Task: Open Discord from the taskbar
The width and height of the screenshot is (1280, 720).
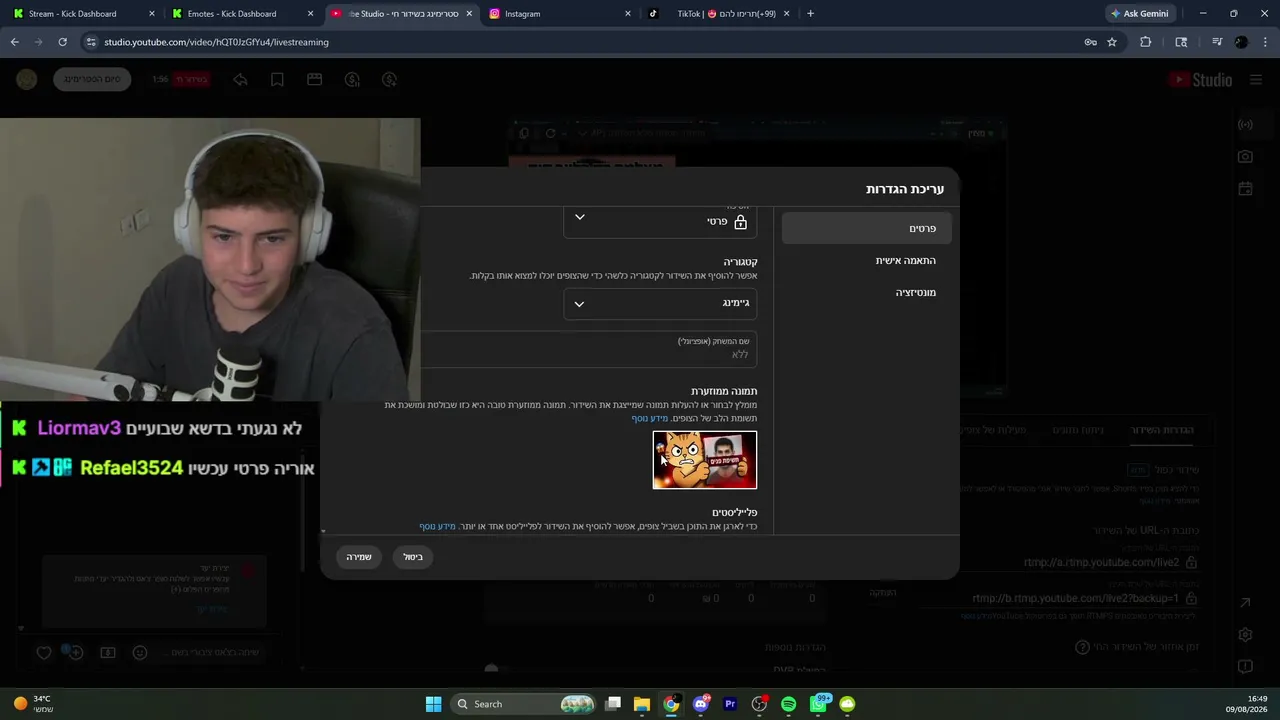Action: coord(701,704)
